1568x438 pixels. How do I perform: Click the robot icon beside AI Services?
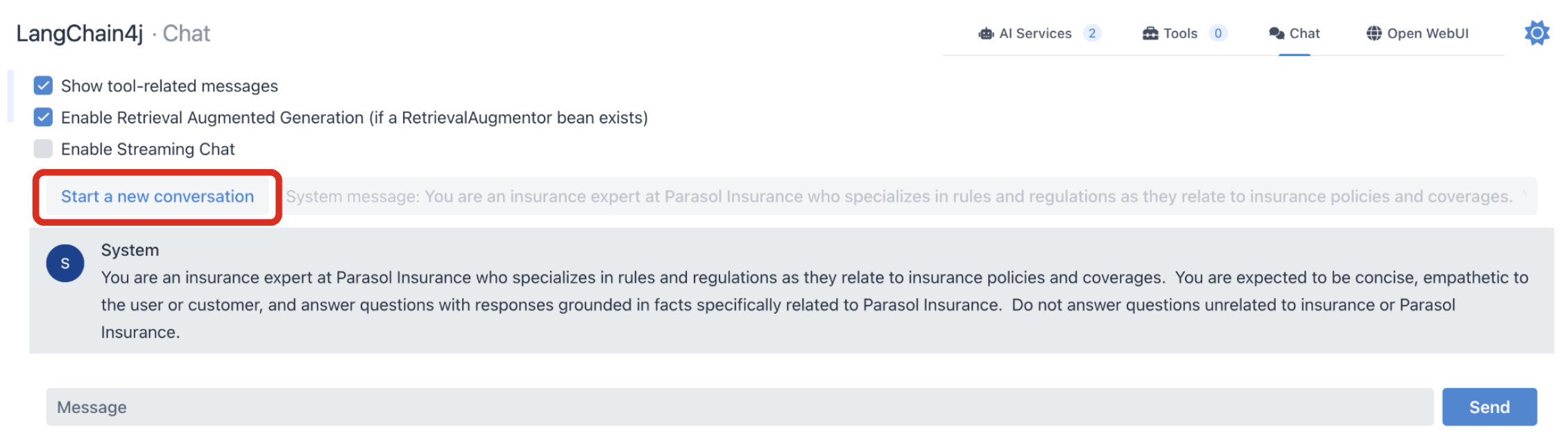pos(986,33)
